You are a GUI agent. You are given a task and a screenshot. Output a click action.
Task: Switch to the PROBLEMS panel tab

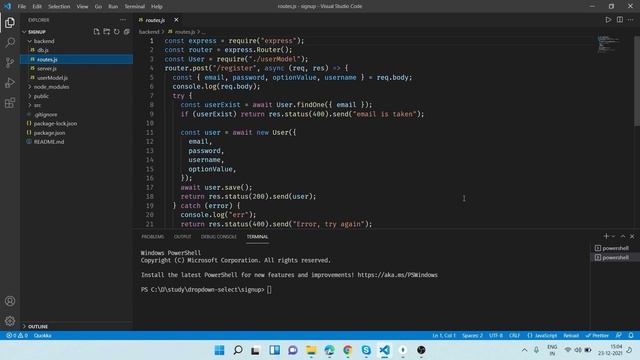coord(153,237)
